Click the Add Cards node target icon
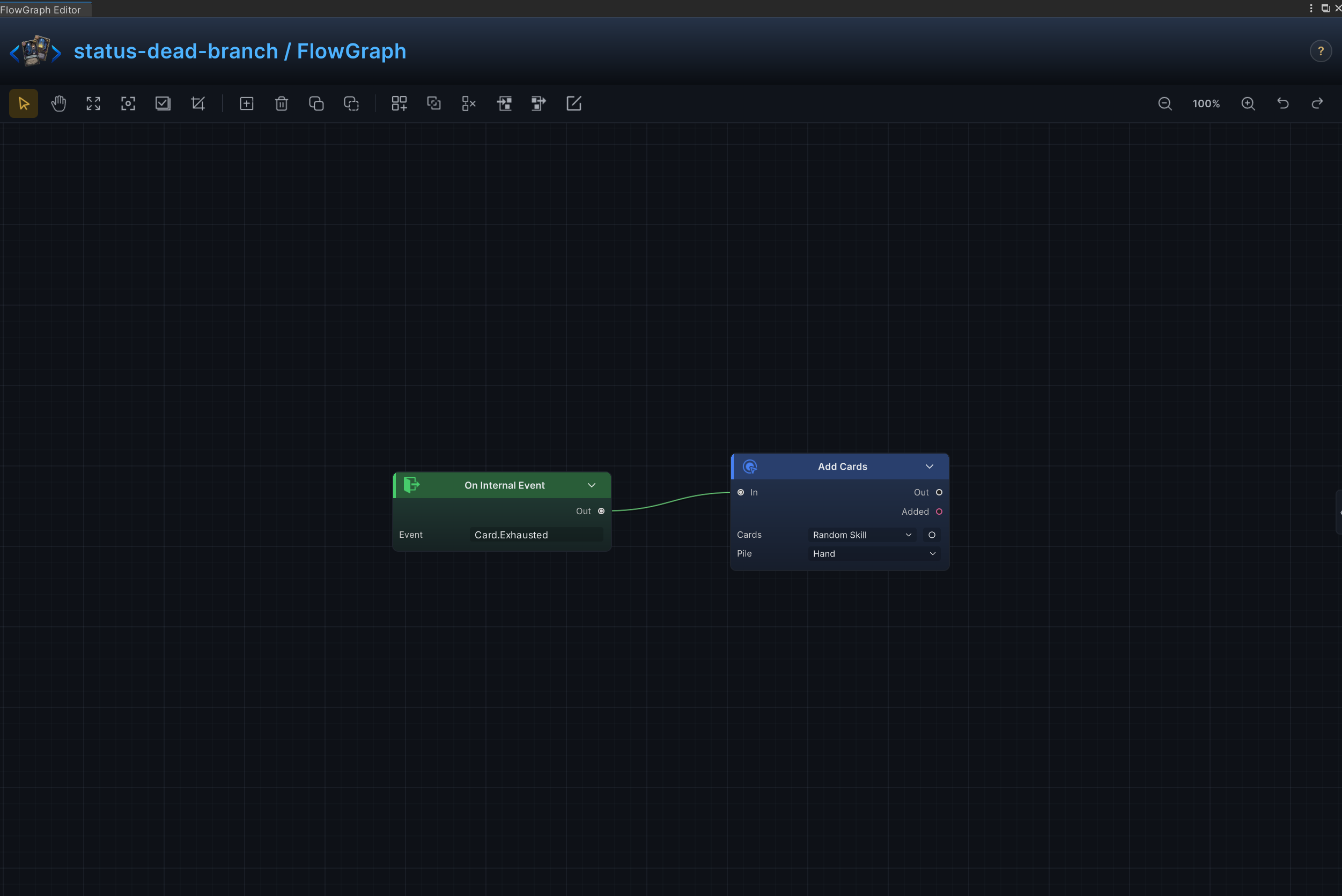Screen dimensions: 1342x896 (x=750, y=466)
